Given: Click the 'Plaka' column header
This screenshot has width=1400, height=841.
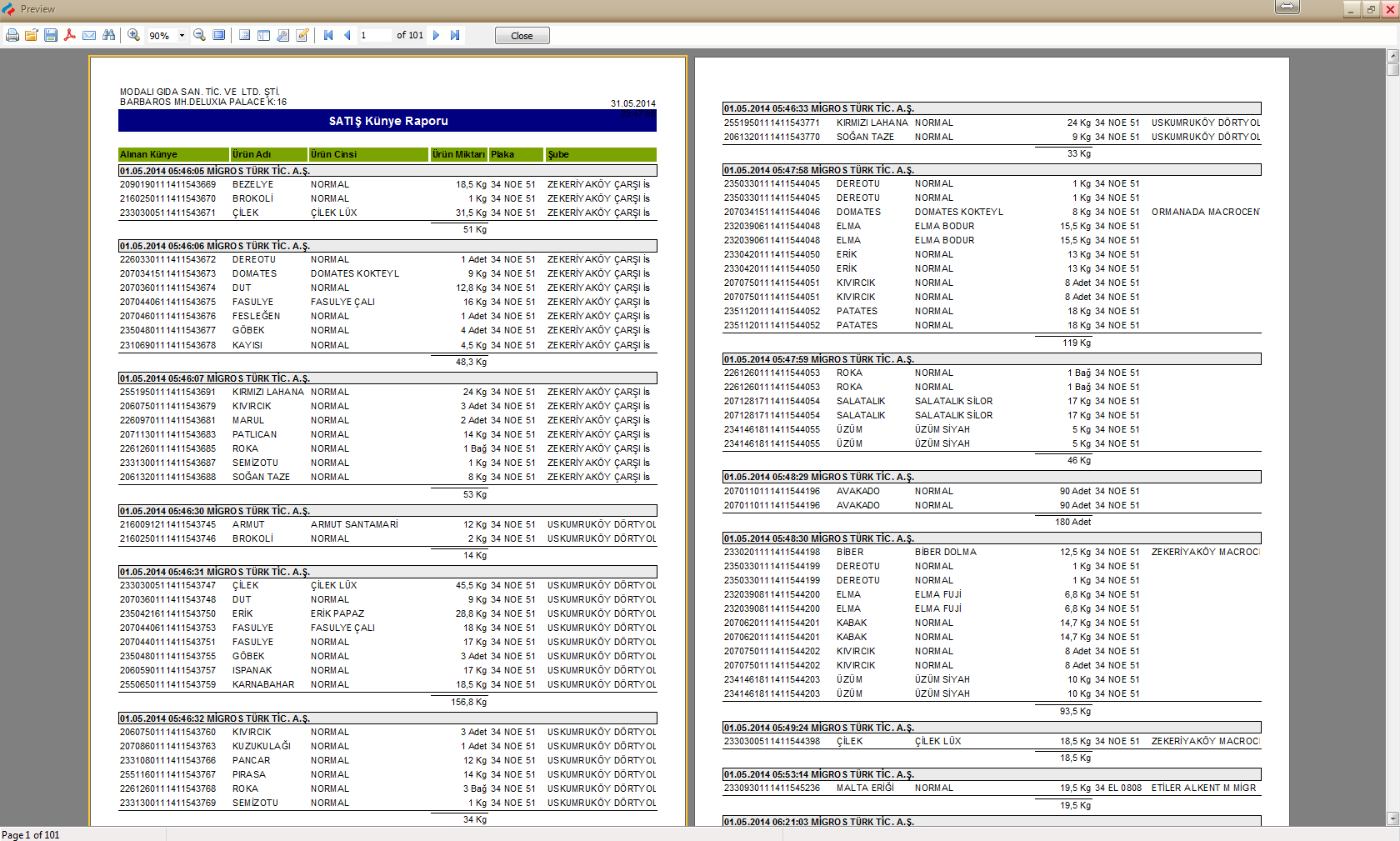Looking at the screenshot, I should tap(516, 154).
